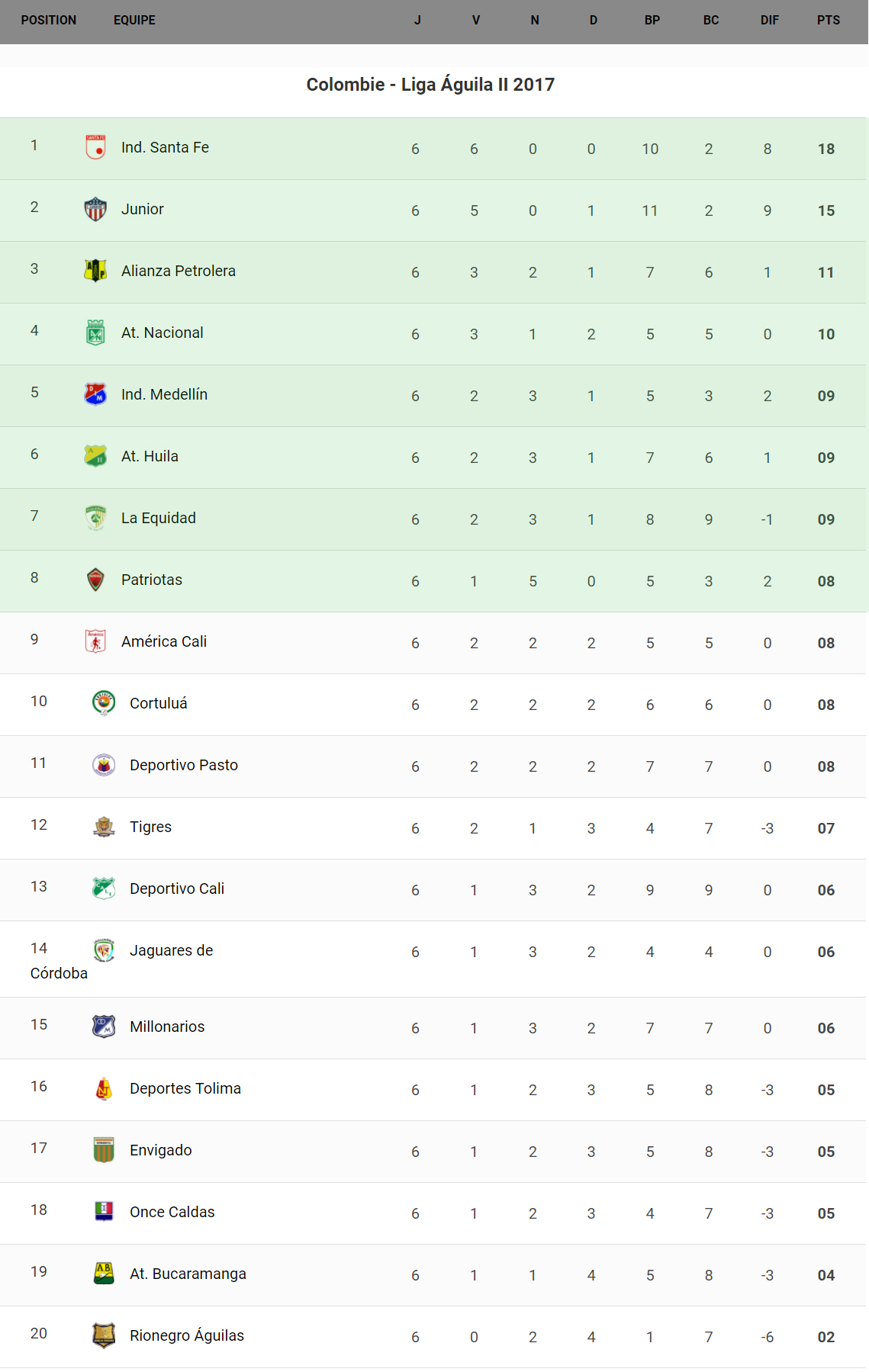
Task: Click the POSITION column header
Action: point(49,20)
